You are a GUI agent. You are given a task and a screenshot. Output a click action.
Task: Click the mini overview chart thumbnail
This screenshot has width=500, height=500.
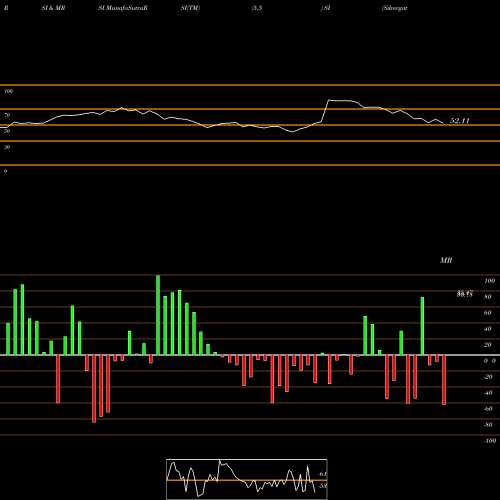click(x=247, y=479)
